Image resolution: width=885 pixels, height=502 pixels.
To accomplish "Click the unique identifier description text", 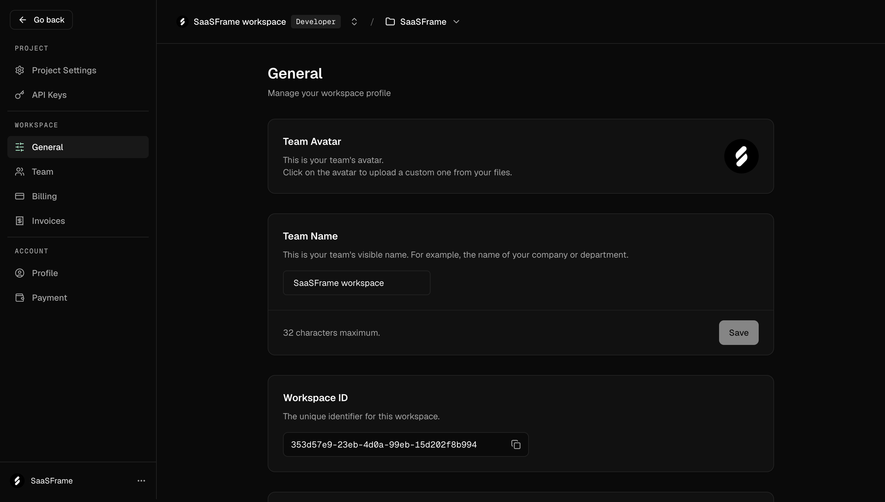I will pos(361,417).
